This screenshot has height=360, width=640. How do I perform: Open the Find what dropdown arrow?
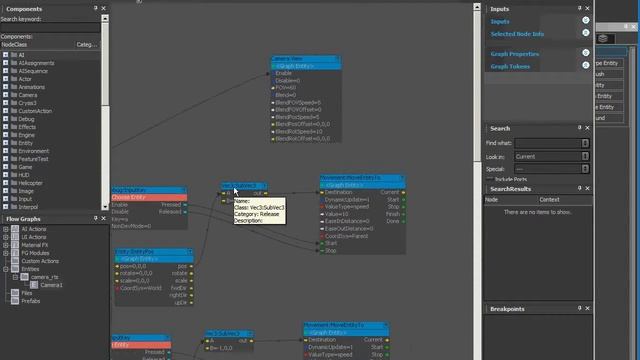click(x=585, y=143)
